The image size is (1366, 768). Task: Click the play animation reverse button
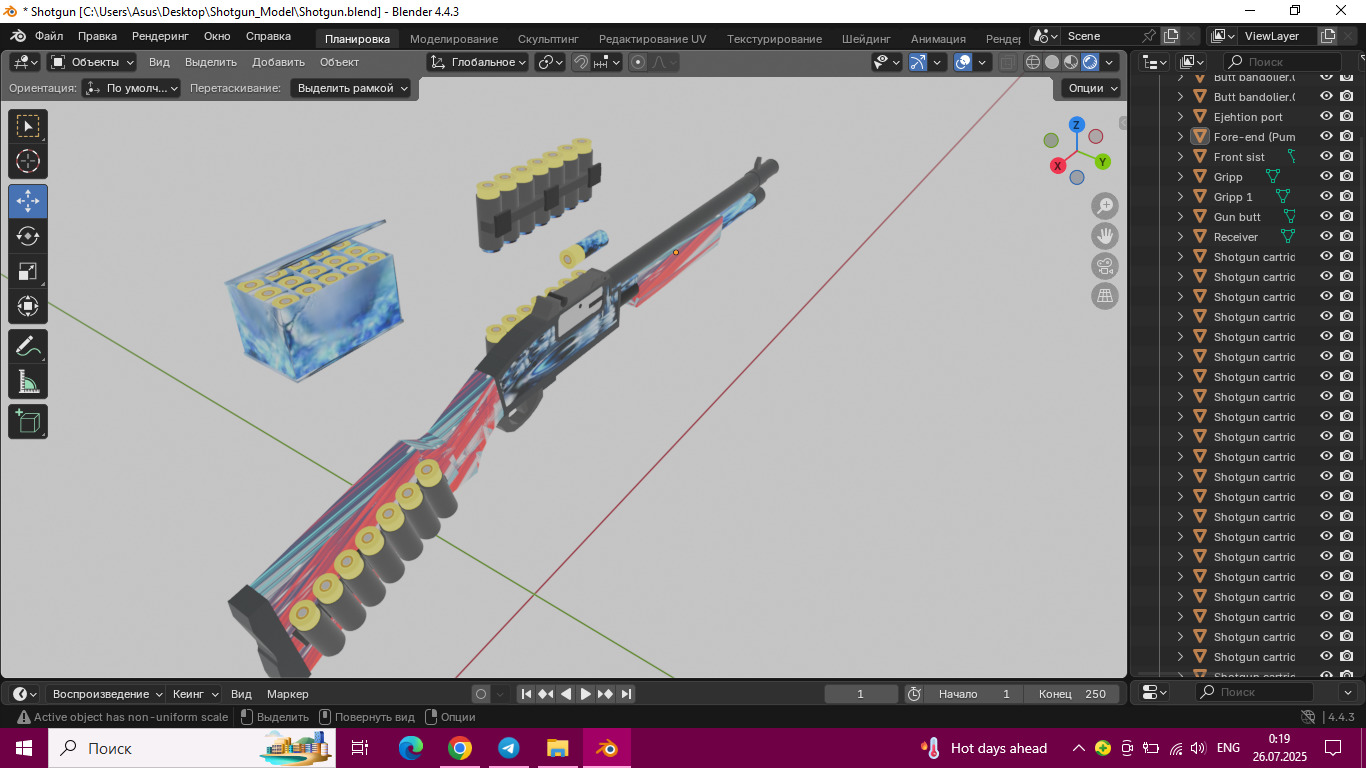(566, 694)
